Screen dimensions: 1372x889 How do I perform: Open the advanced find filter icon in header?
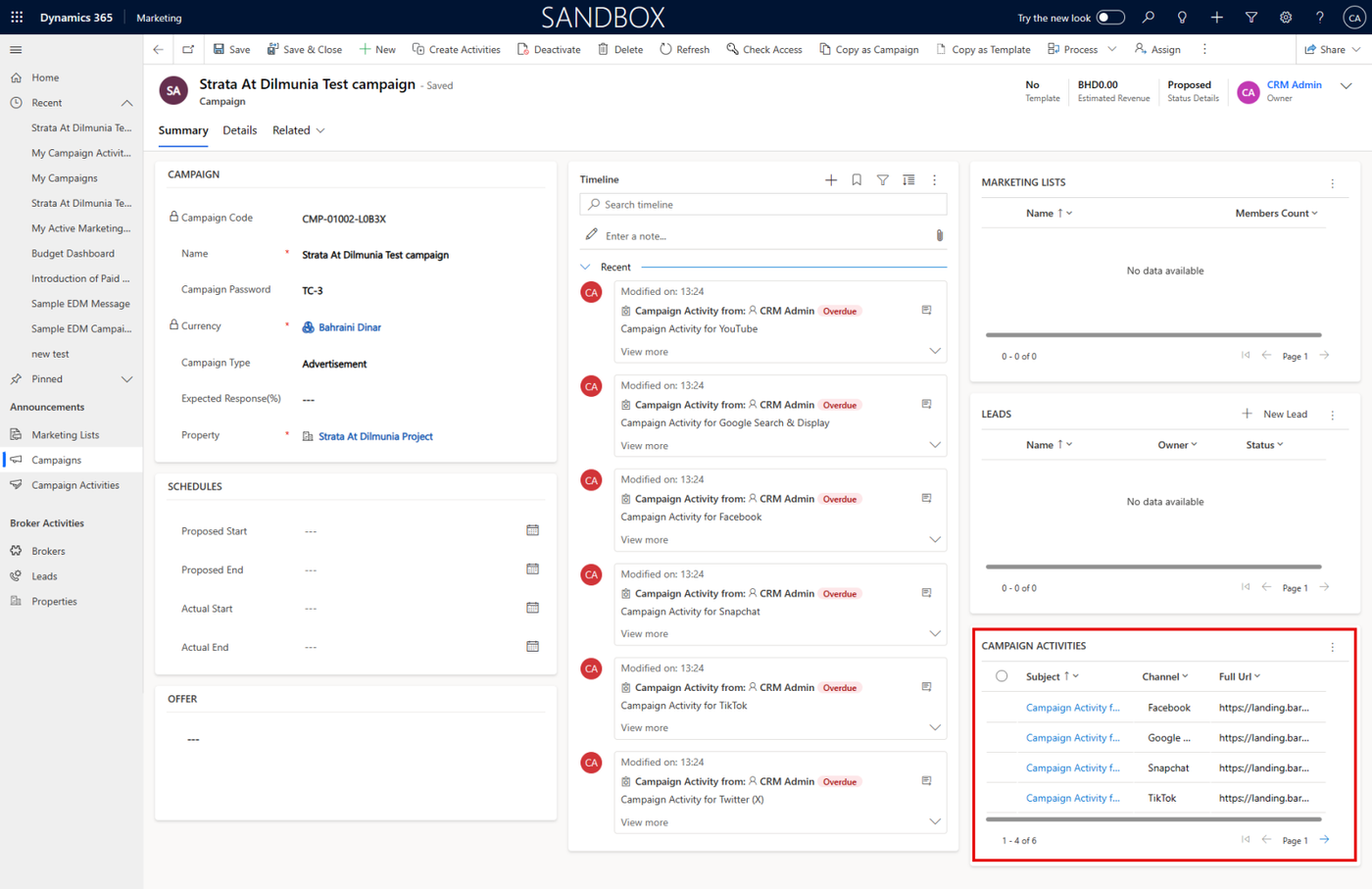point(1251,18)
